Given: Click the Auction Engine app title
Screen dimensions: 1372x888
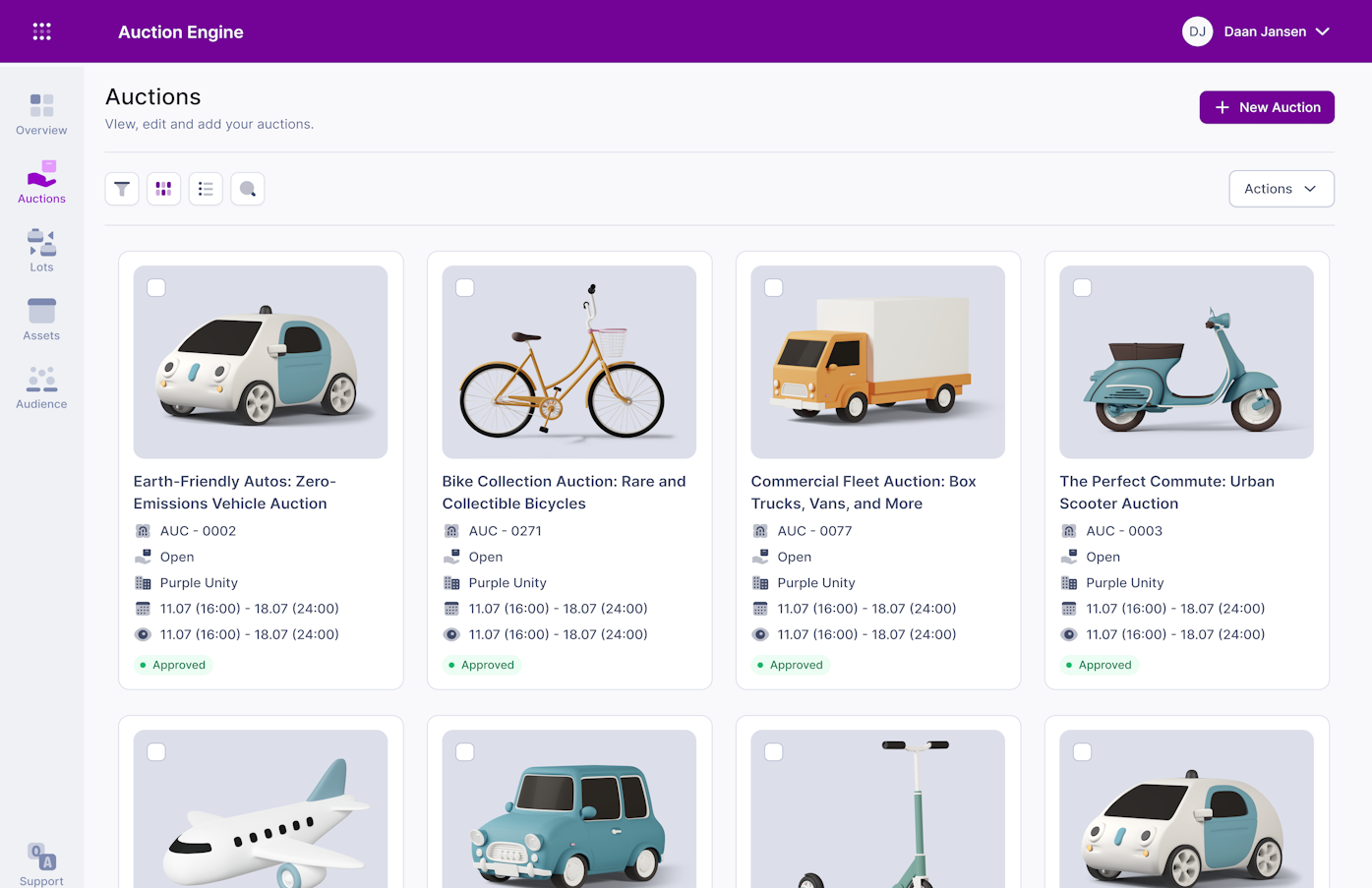Looking at the screenshot, I should [x=181, y=31].
